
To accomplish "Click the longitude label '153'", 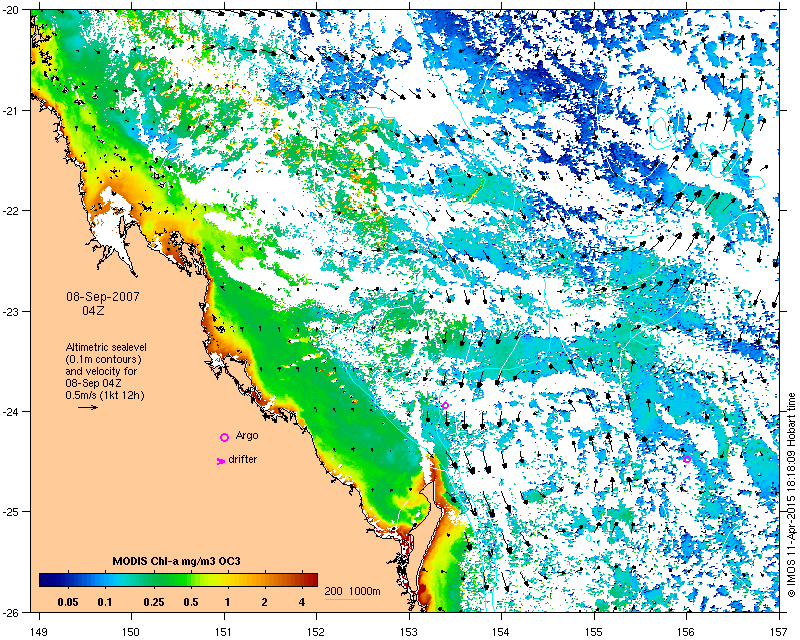I will coord(409,632).
